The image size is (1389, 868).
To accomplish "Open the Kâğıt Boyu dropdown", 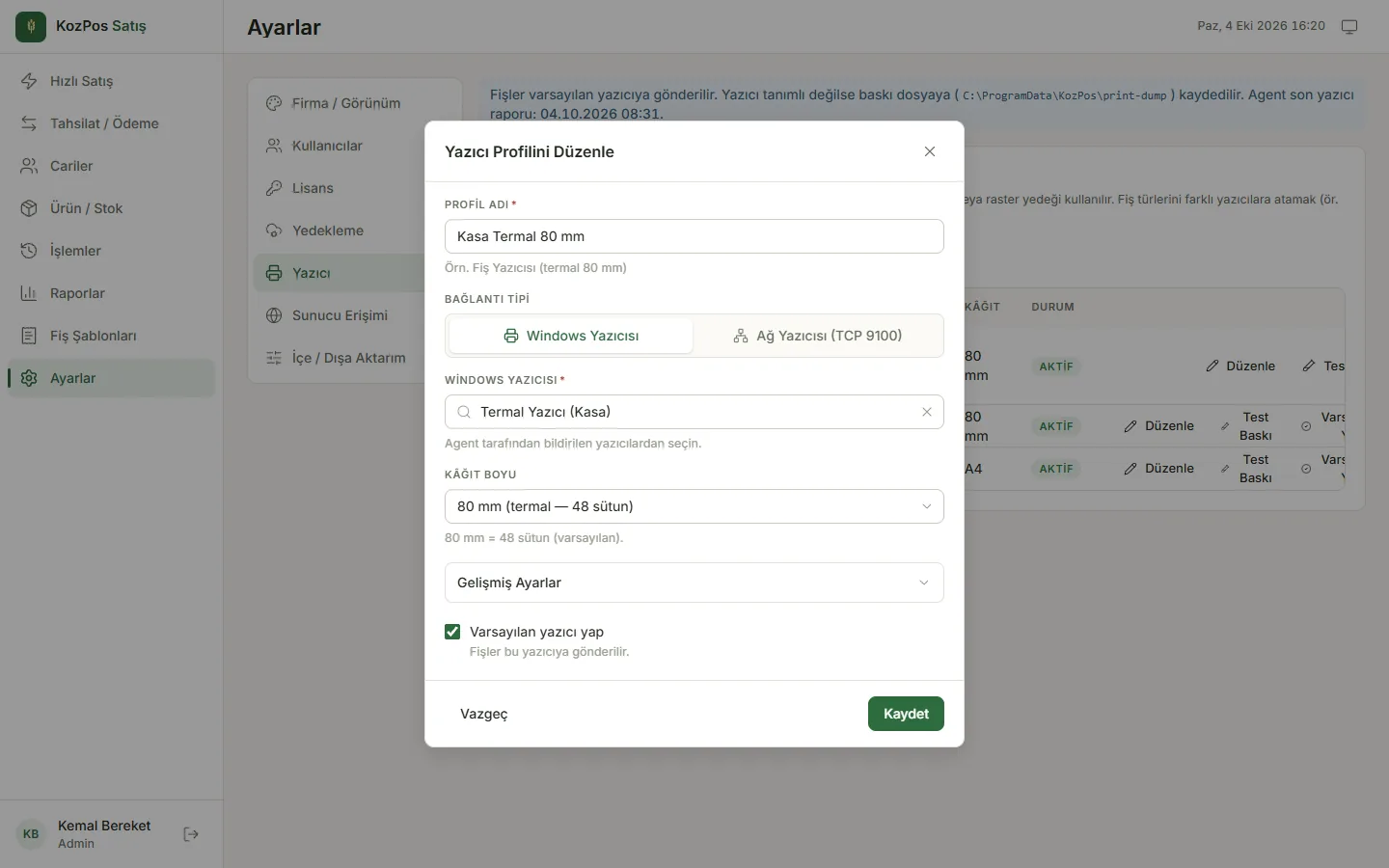I will click(694, 506).
